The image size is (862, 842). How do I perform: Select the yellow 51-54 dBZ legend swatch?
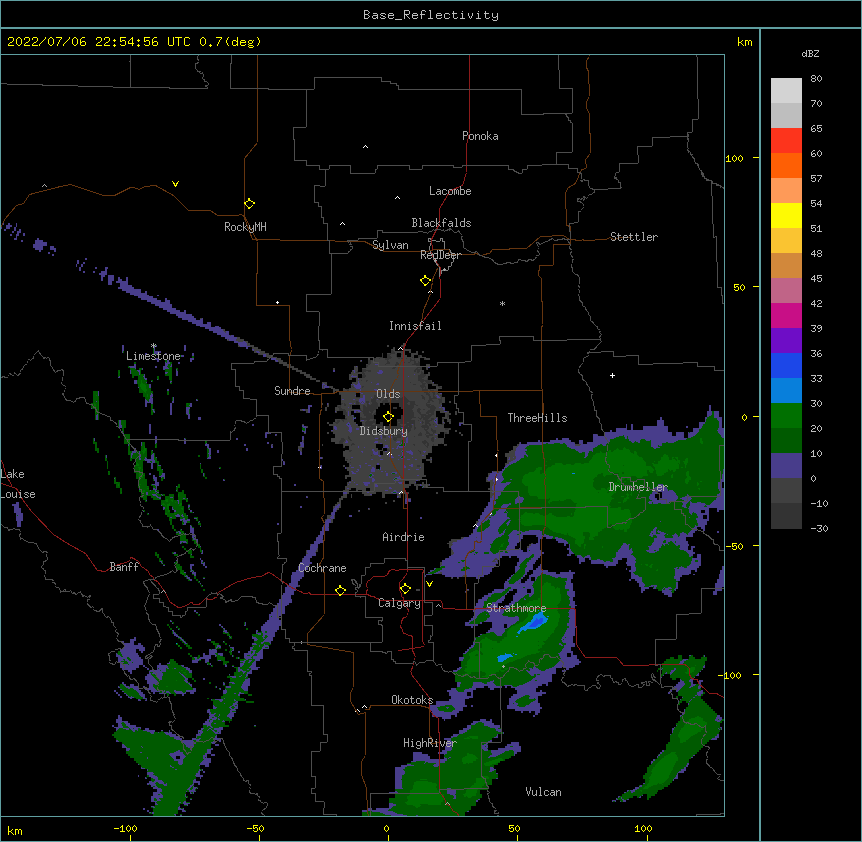pyautogui.click(x=786, y=215)
